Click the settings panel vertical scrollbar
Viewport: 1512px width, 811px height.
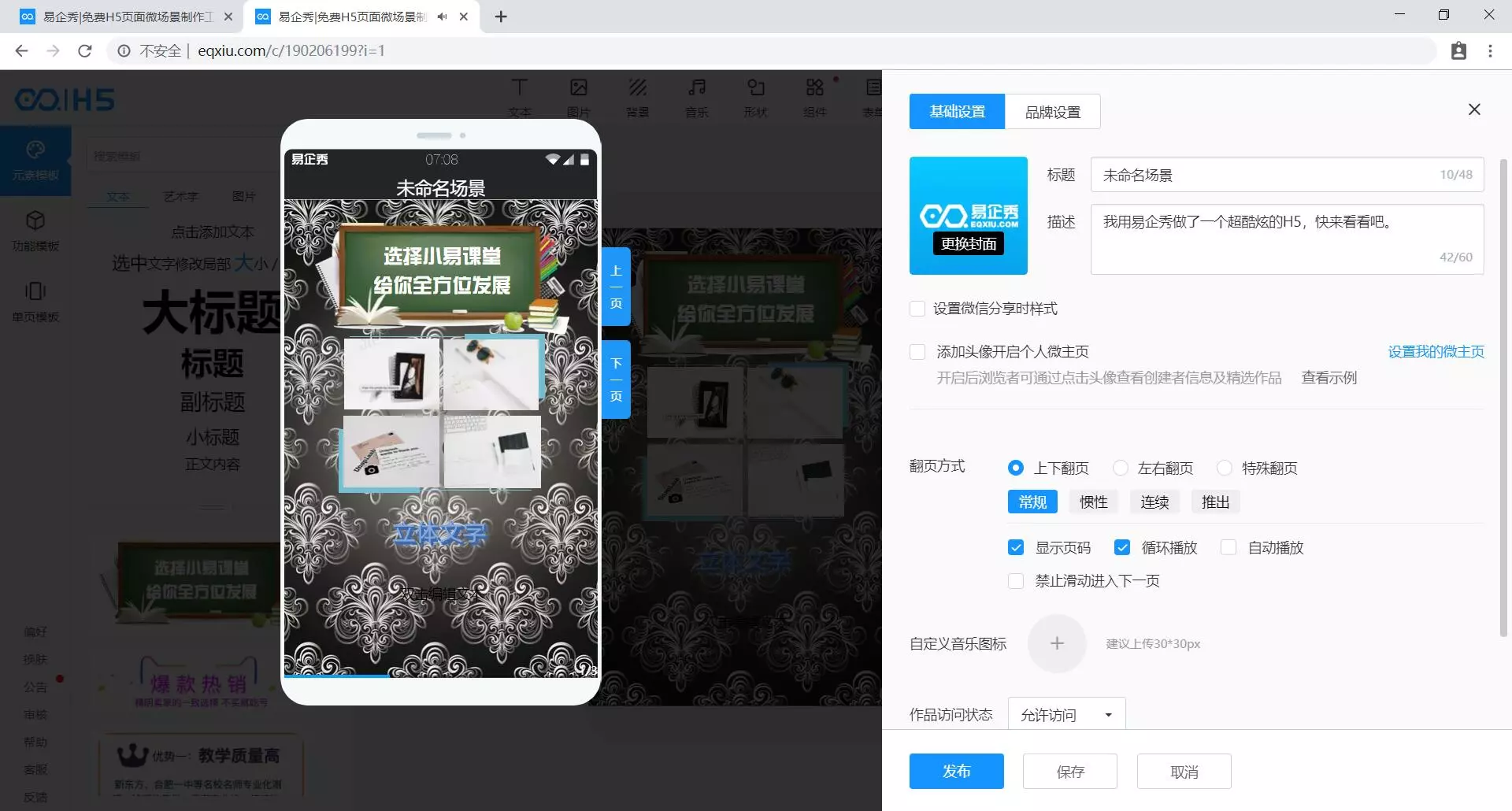[x=1503, y=398]
